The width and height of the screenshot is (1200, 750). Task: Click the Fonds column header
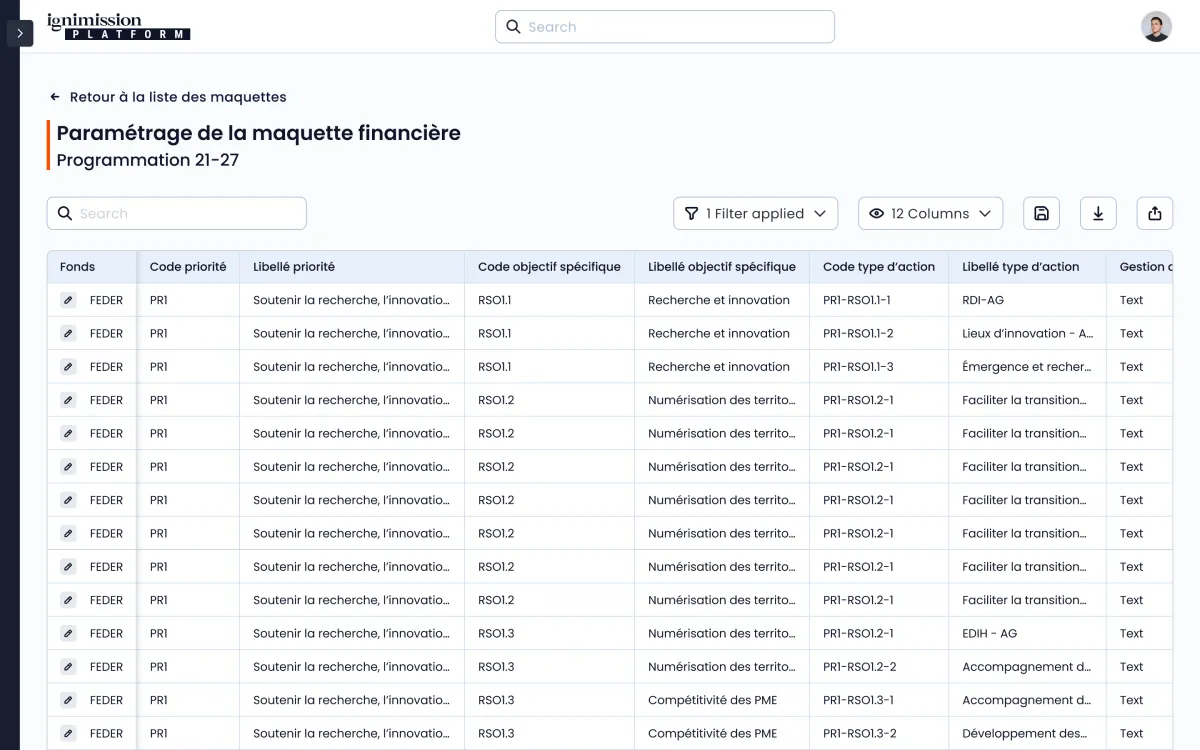[x=78, y=267]
